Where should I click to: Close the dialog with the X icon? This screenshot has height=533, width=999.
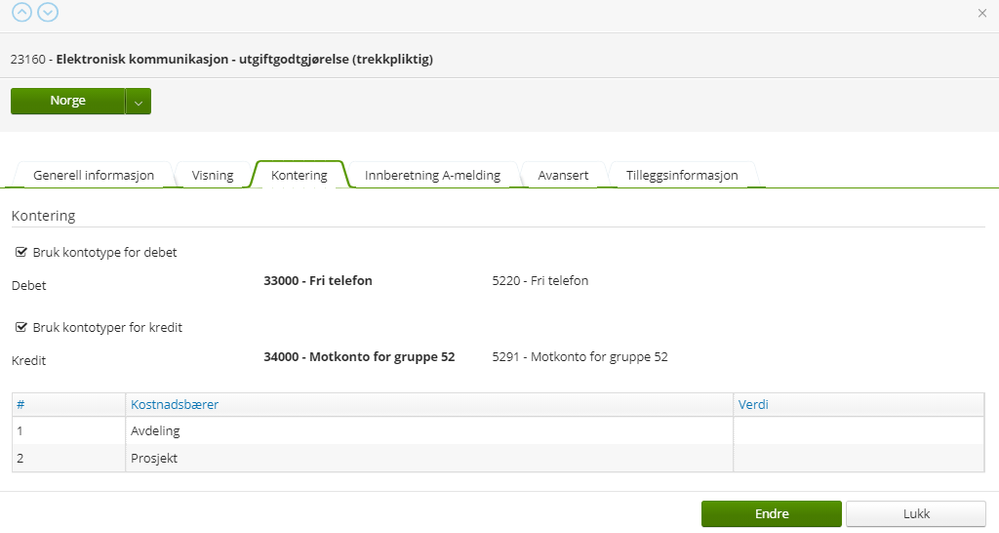[981, 13]
